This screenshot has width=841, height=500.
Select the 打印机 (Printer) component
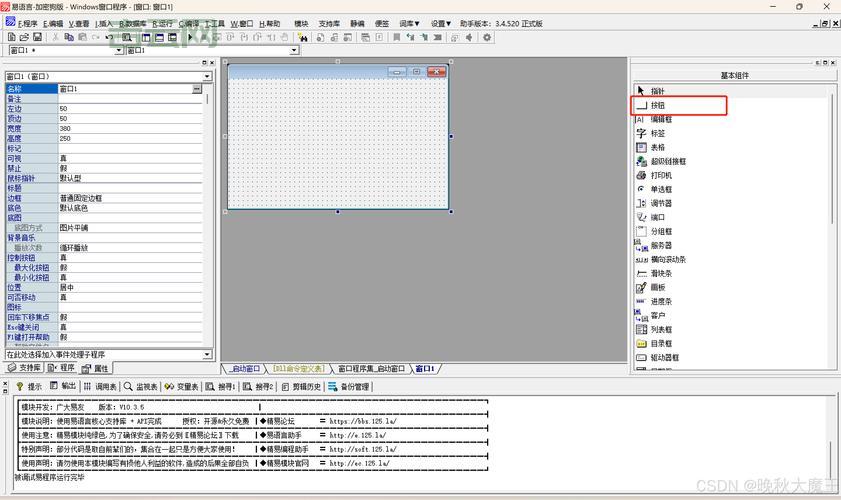tap(661, 175)
